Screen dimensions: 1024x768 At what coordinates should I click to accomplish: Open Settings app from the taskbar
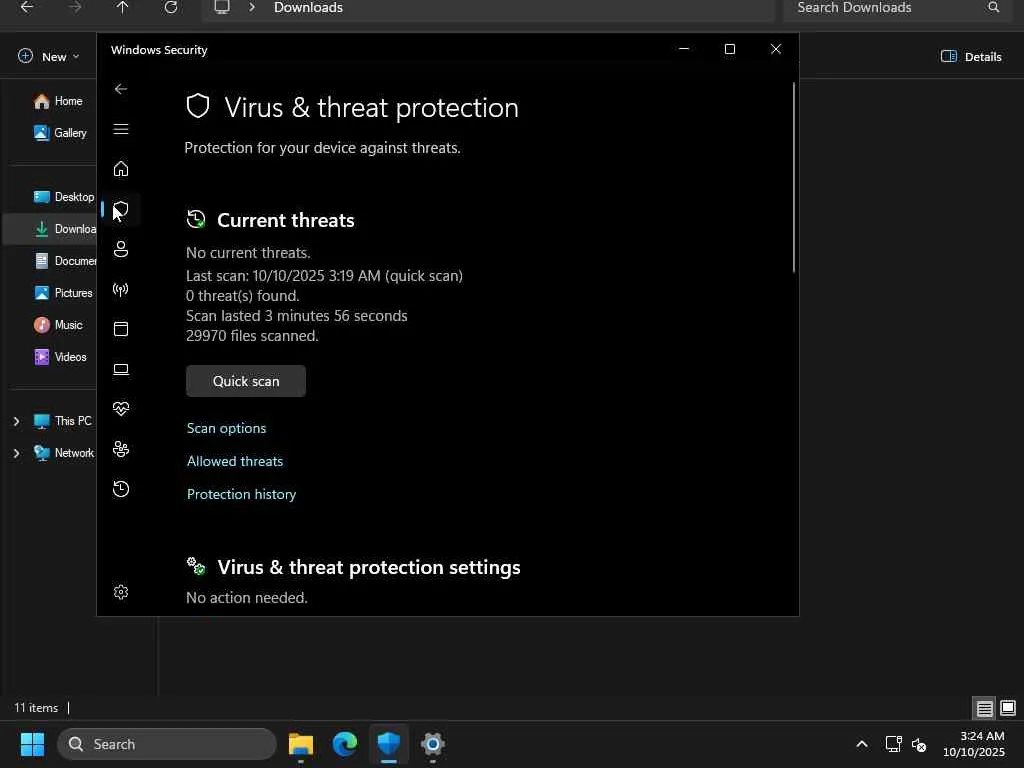(432, 744)
